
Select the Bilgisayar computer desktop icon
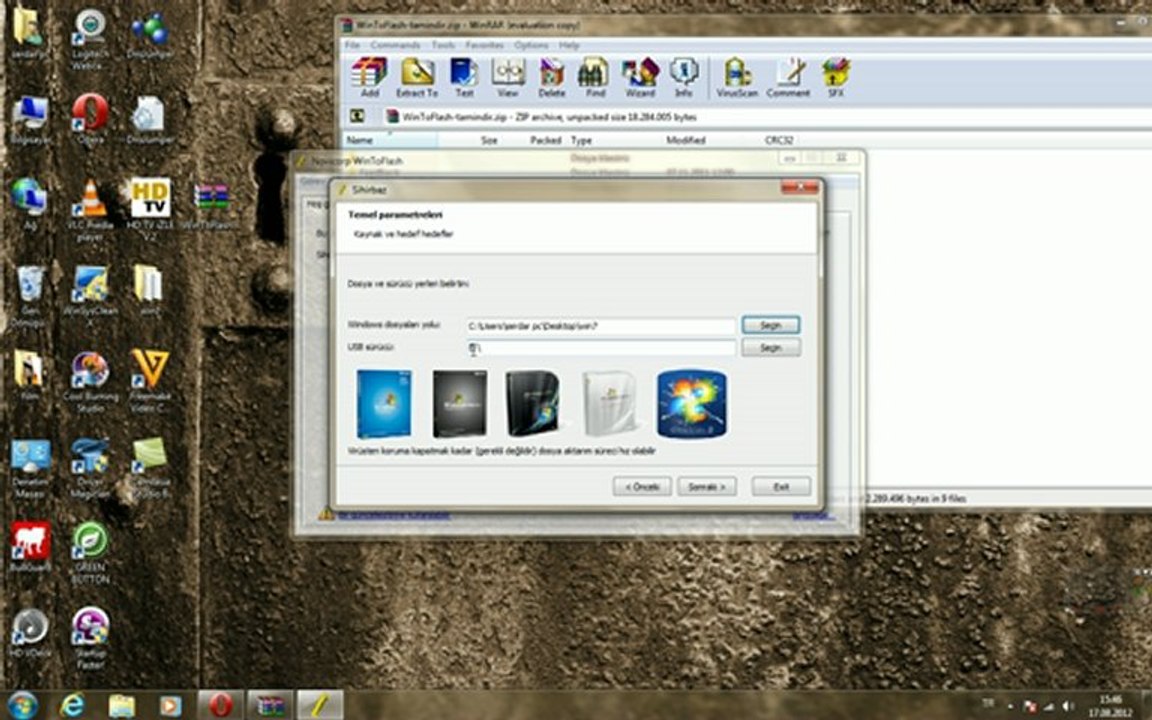30,118
